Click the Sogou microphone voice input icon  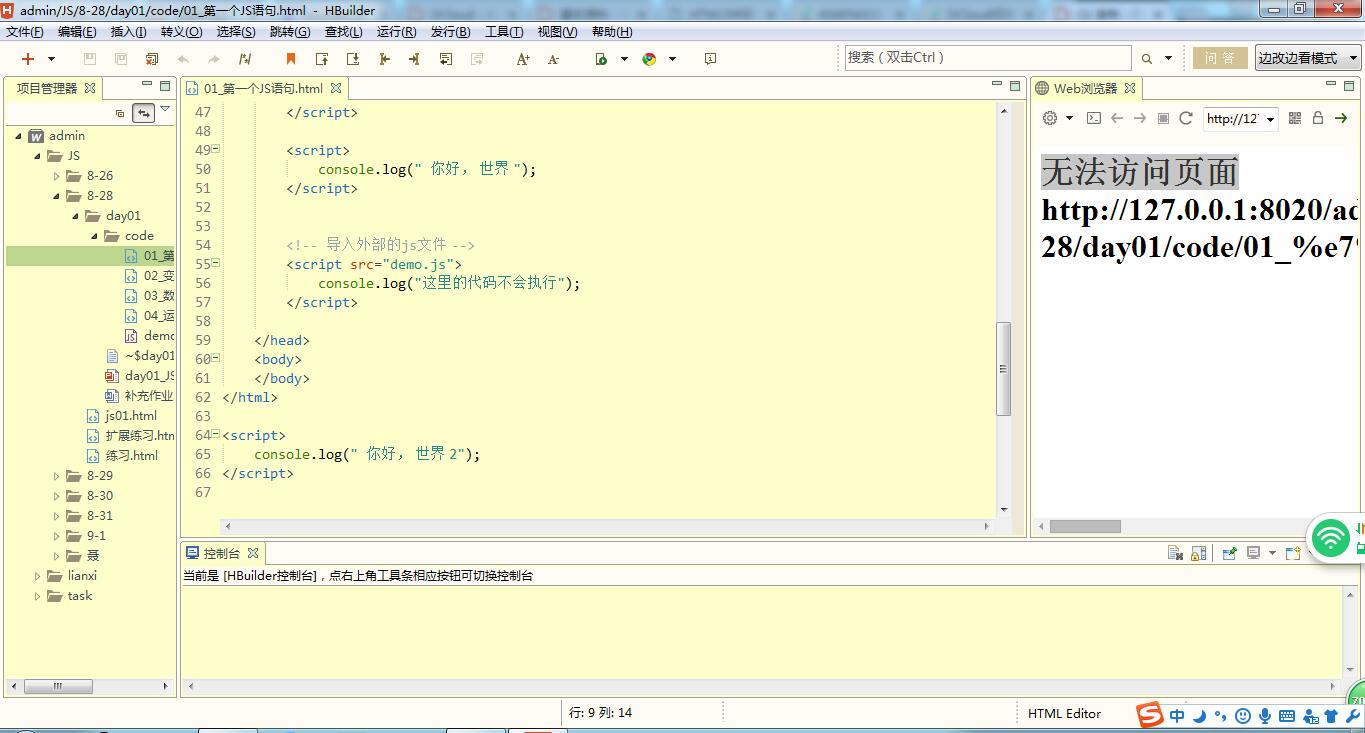pos(1265,716)
